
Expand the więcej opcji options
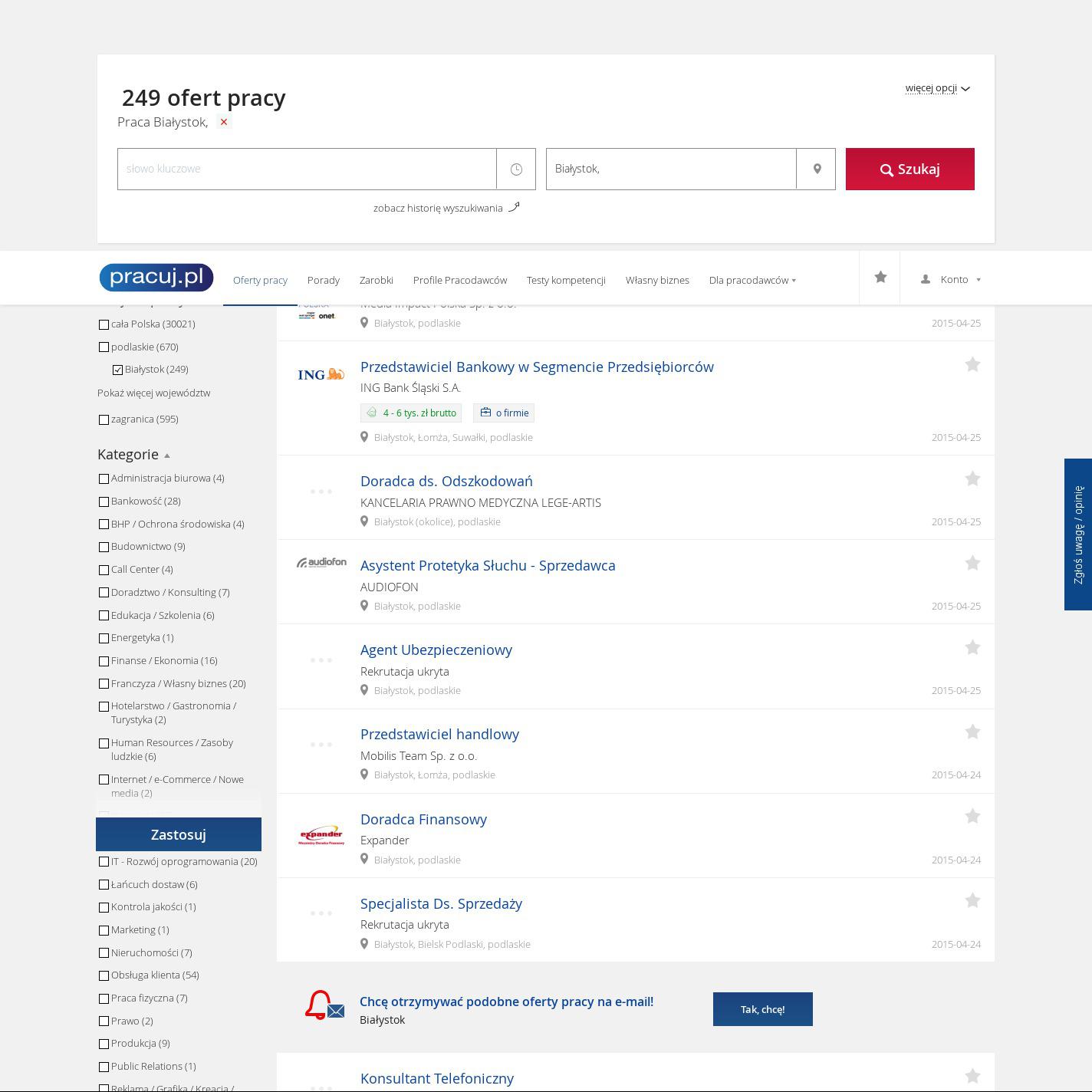click(x=937, y=88)
